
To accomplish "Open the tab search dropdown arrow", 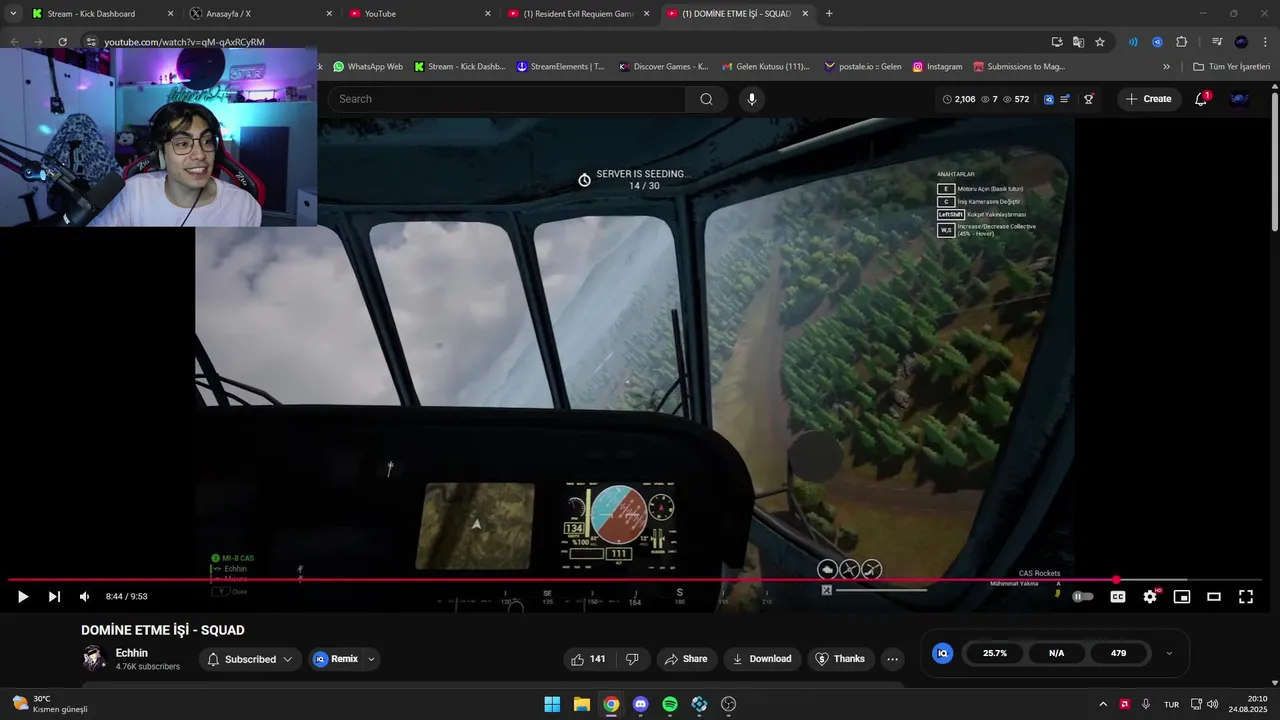I will [x=13, y=13].
